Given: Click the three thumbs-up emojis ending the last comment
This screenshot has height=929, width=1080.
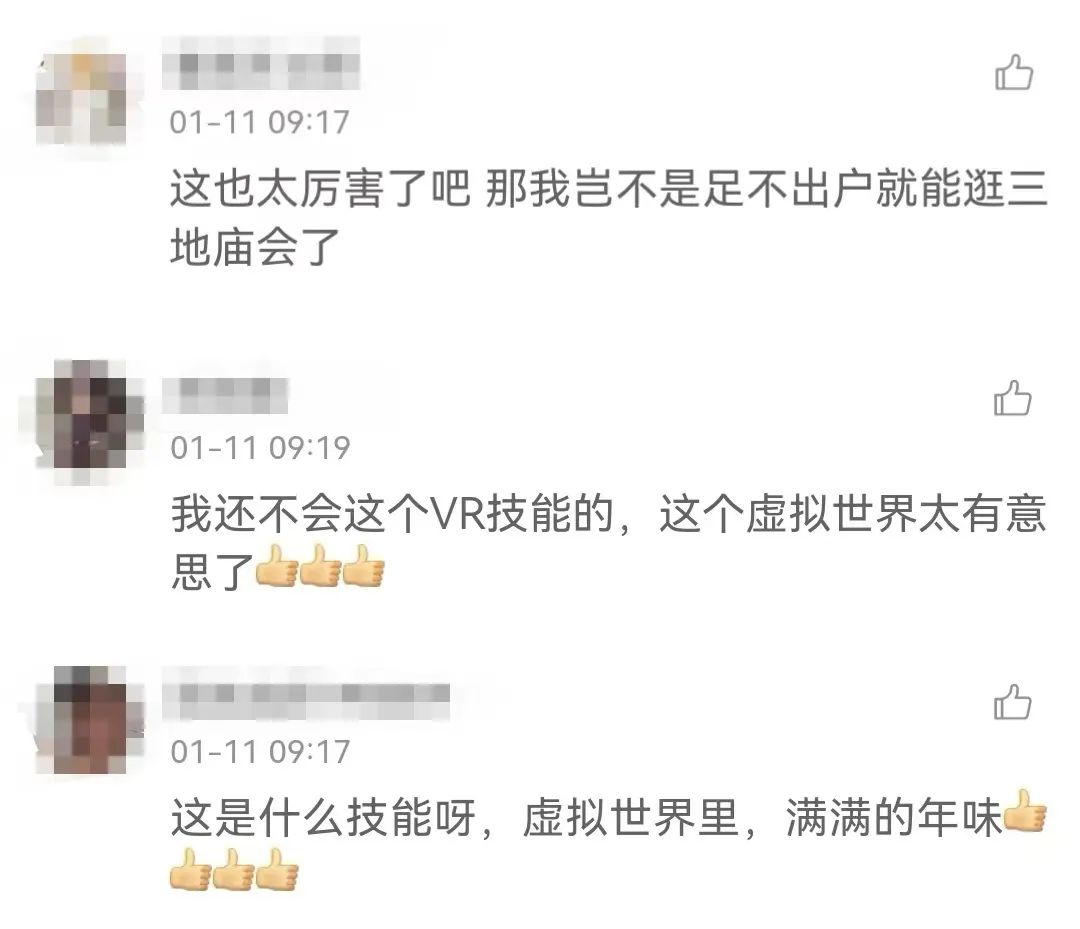Looking at the screenshot, I should coord(234,869).
